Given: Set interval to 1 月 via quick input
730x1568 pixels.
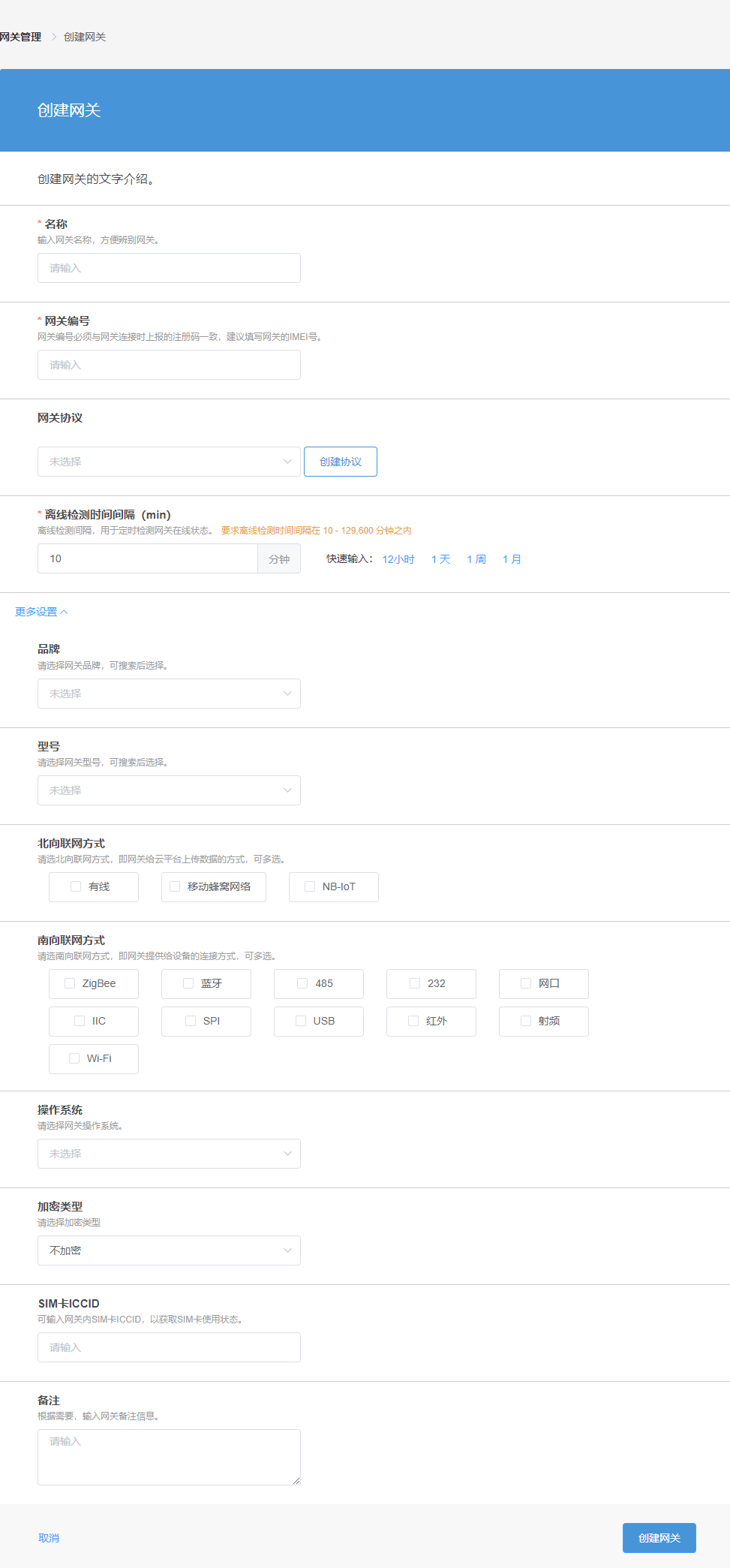Looking at the screenshot, I should 512,559.
